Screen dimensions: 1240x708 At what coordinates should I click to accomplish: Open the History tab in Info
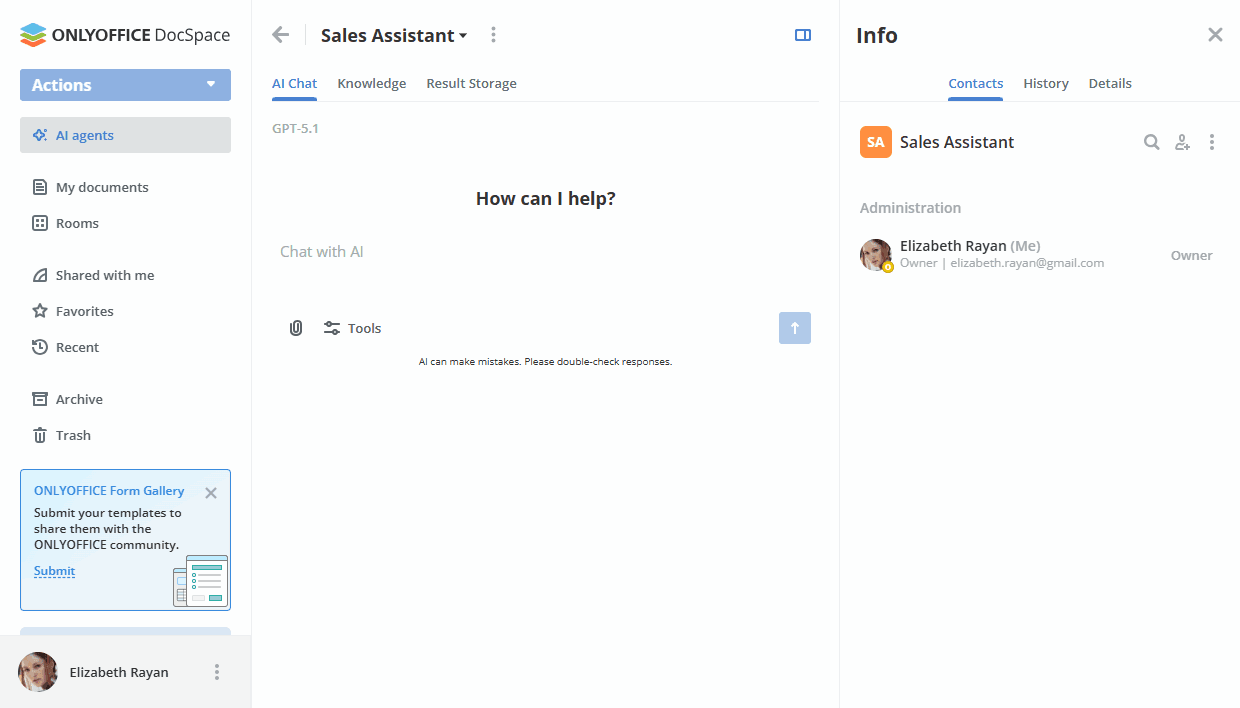click(x=1046, y=83)
